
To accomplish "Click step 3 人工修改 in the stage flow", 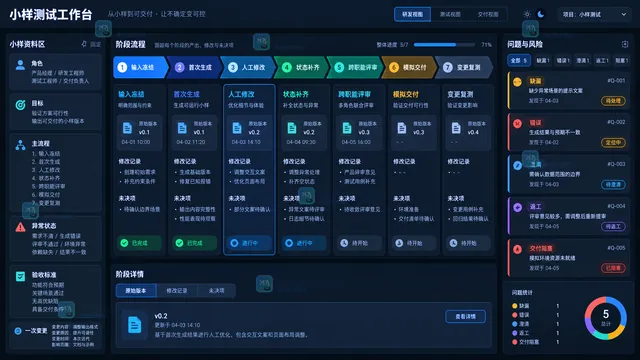I will (249, 67).
